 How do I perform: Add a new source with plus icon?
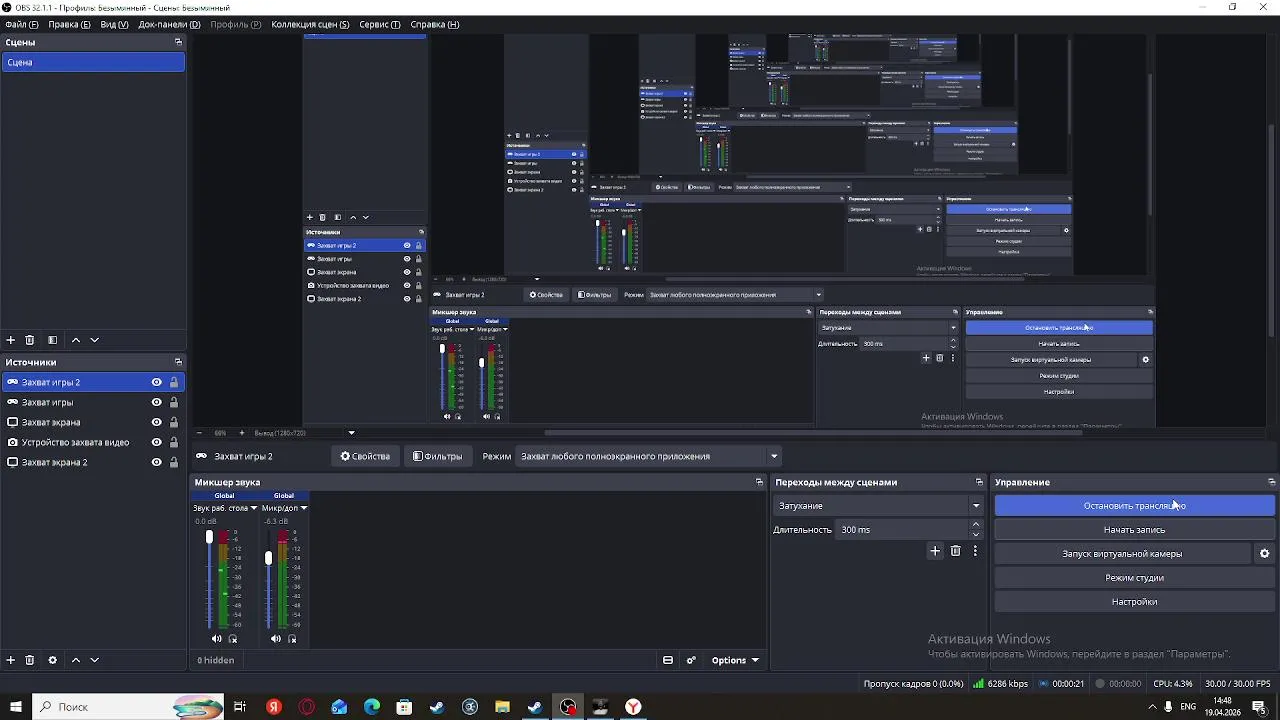click(x=11, y=660)
